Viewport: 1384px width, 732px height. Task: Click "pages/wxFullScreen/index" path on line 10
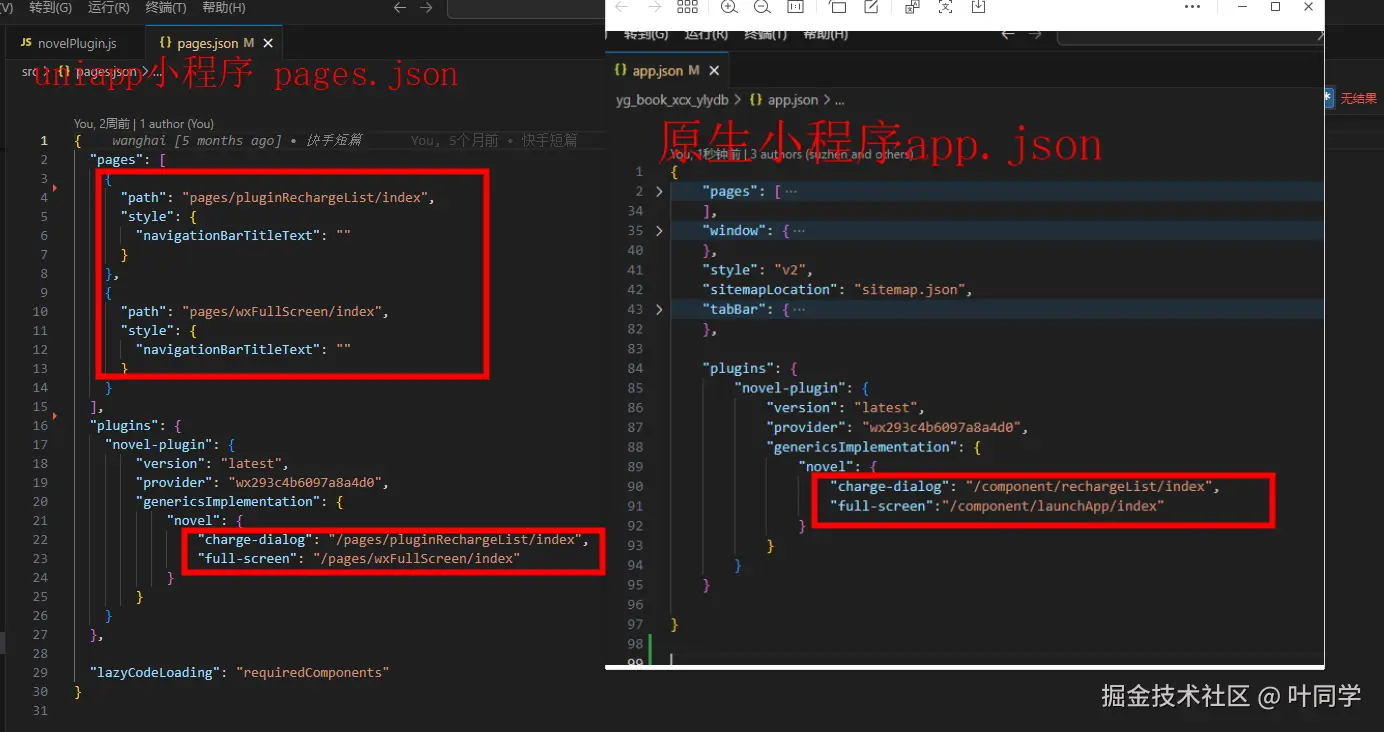[x=281, y=312]
